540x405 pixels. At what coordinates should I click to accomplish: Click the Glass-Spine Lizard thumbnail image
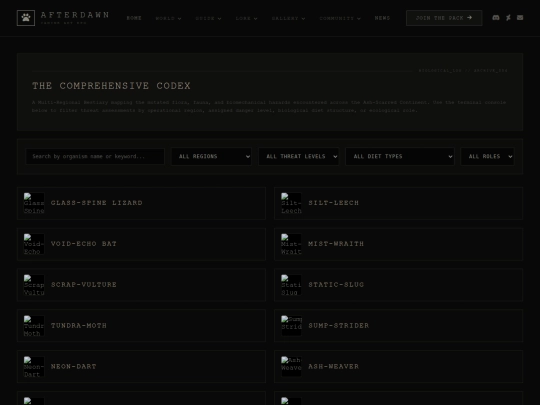click(x=34, y=203)
